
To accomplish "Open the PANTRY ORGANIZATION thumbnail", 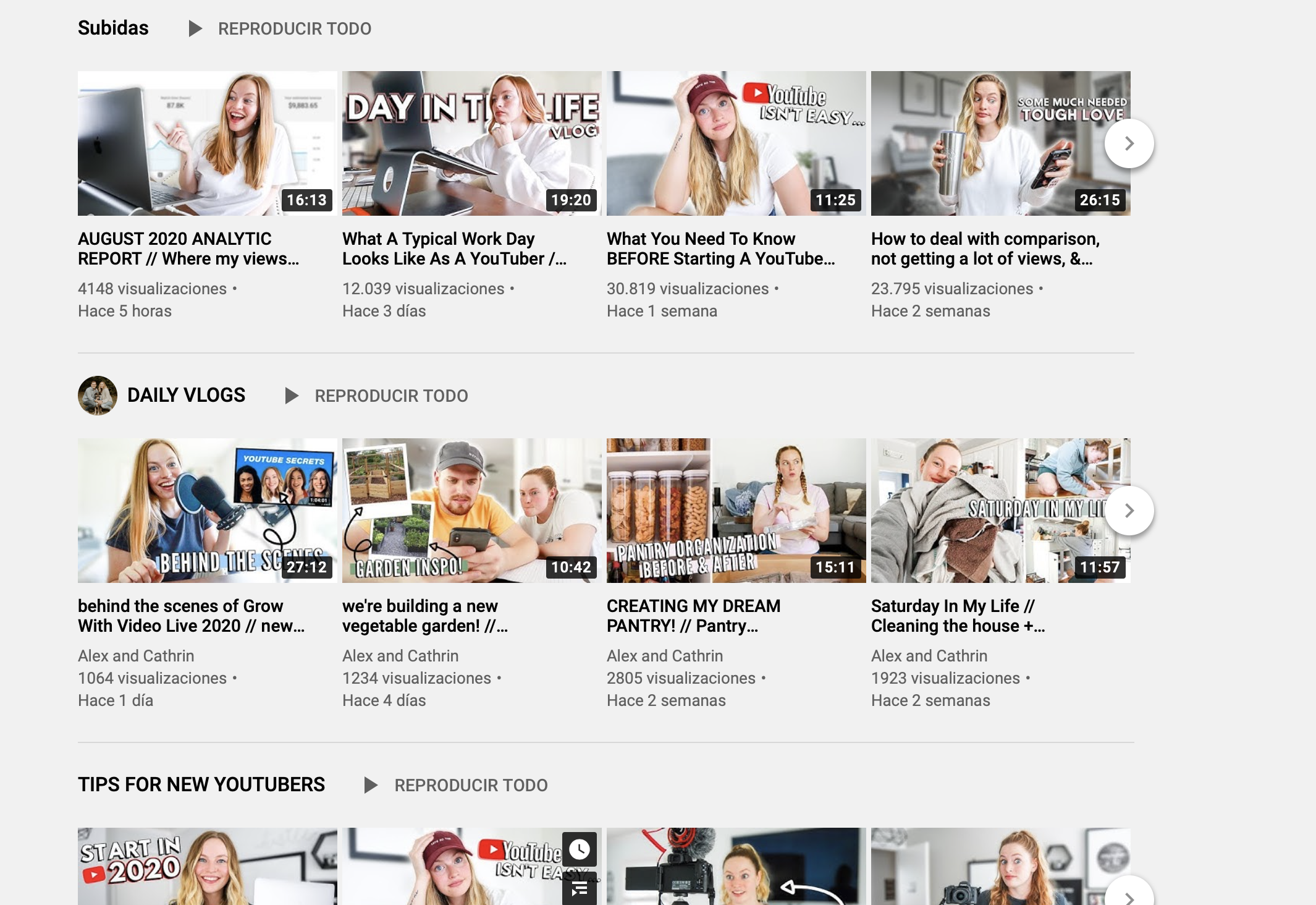I will click(736, 511).
